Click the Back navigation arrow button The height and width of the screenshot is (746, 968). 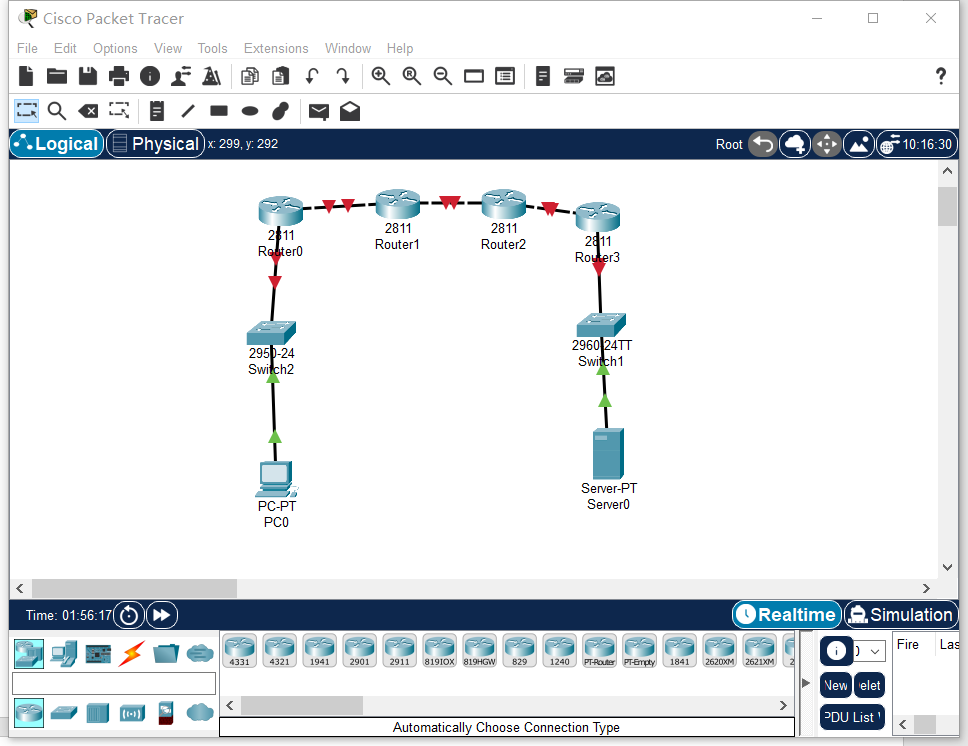(763, 145)
